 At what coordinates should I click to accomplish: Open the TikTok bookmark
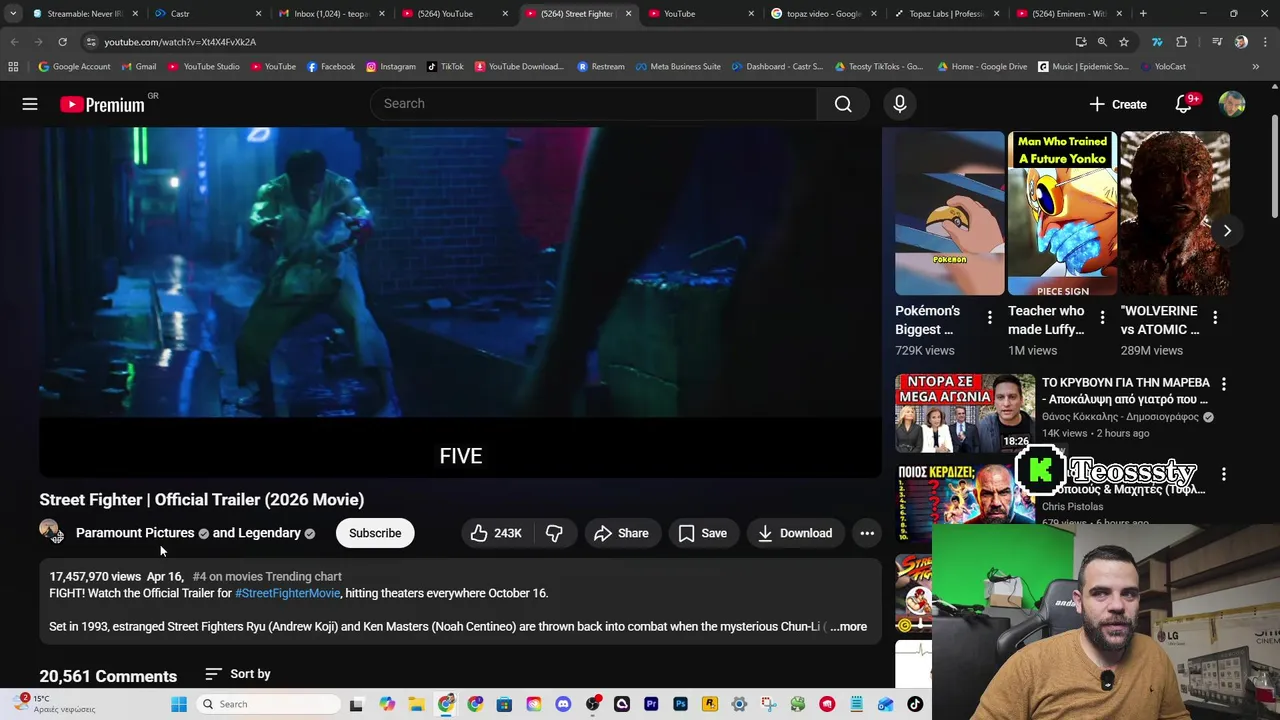click(x=445, y=67)
